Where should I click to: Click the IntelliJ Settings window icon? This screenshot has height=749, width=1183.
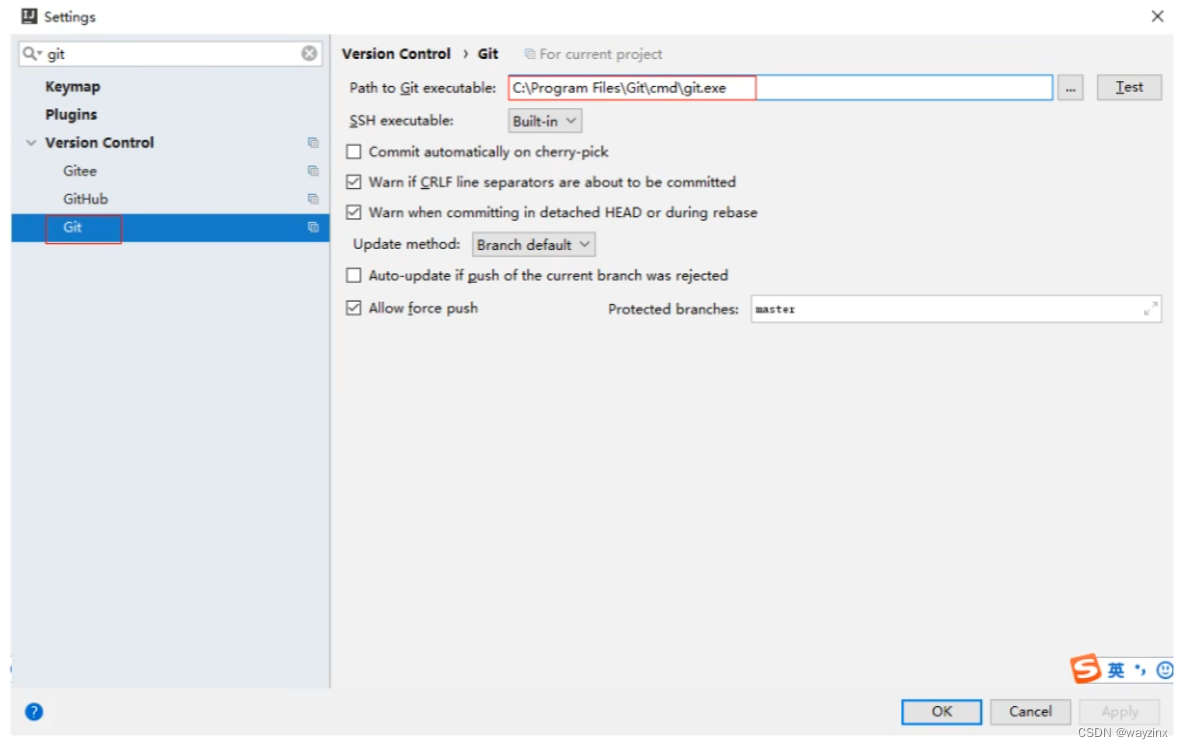(x=29, y=16)
